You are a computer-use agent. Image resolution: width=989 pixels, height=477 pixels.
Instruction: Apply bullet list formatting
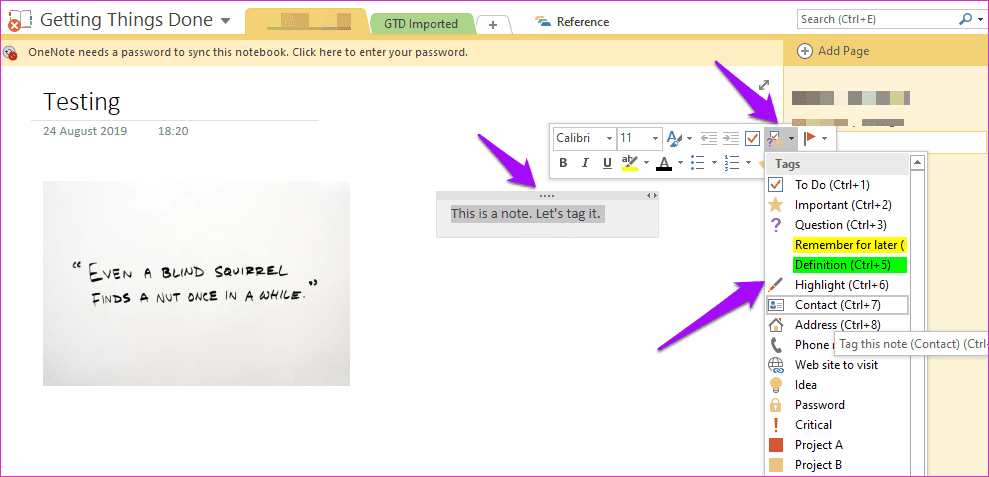tap(698, 163)
